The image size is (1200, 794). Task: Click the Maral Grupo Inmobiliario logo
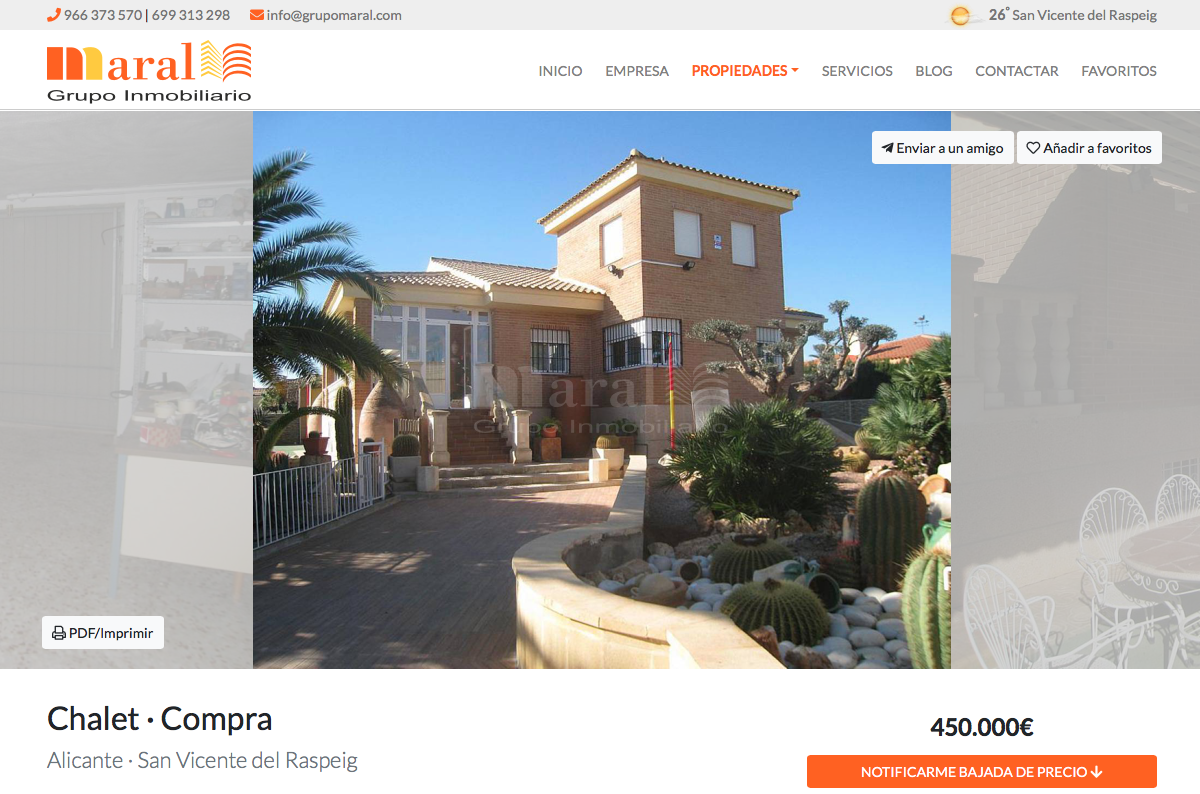pyautogui.click(x=149, y=71)
